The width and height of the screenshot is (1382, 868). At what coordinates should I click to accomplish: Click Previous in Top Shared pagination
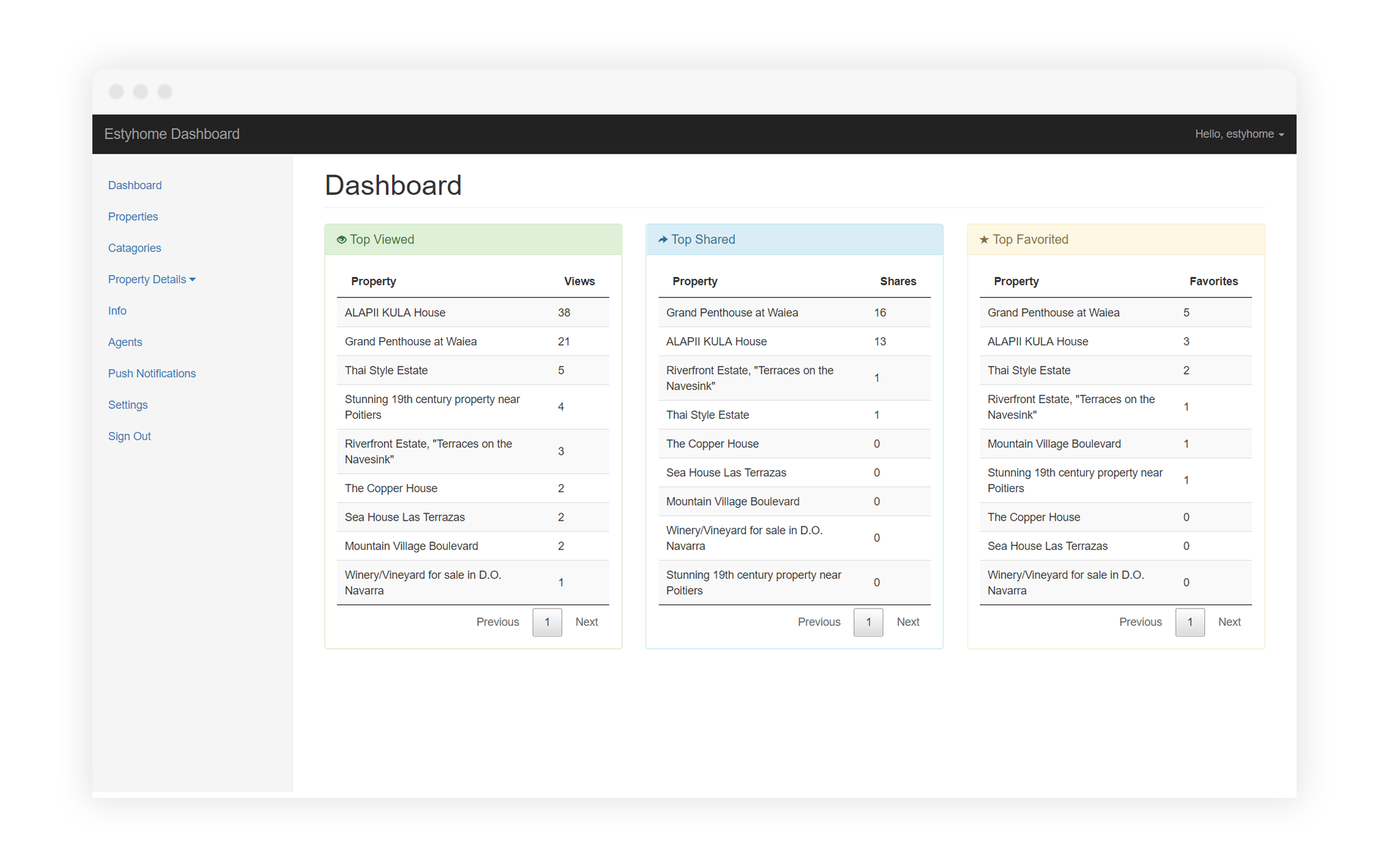tap(819, 623)
